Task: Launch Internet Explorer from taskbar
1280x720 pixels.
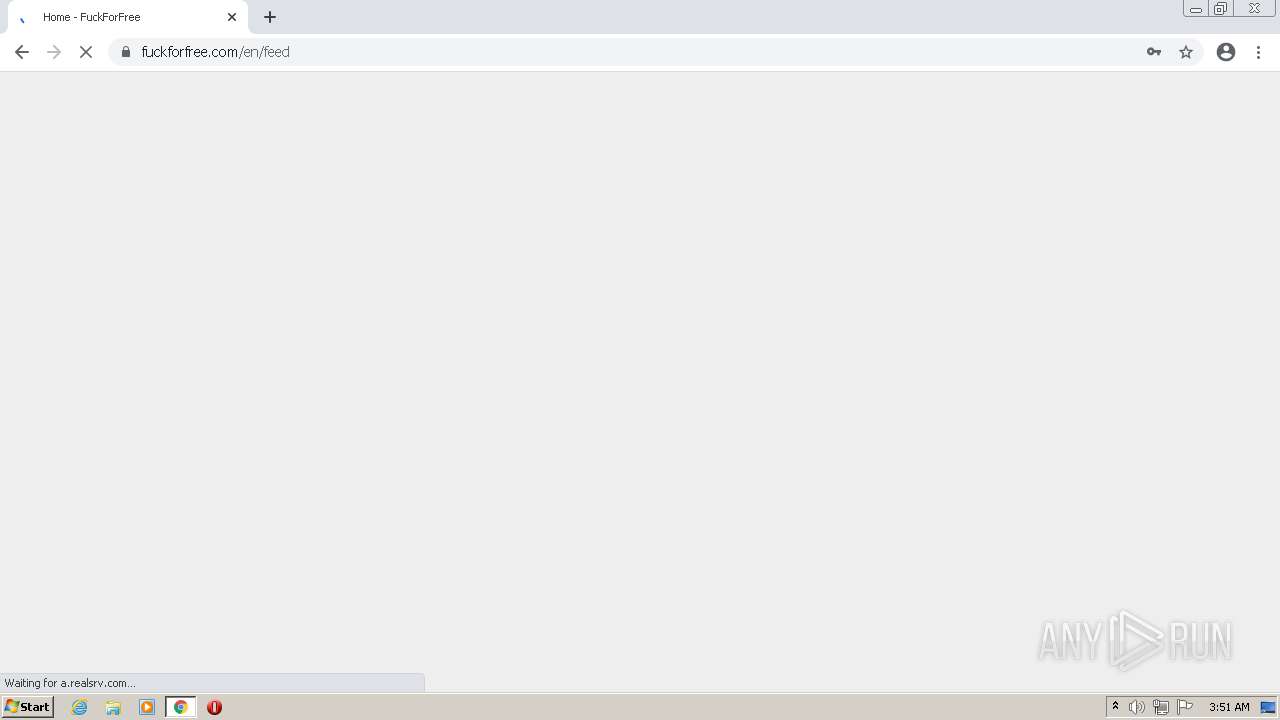Action: [x=80, y=707]
